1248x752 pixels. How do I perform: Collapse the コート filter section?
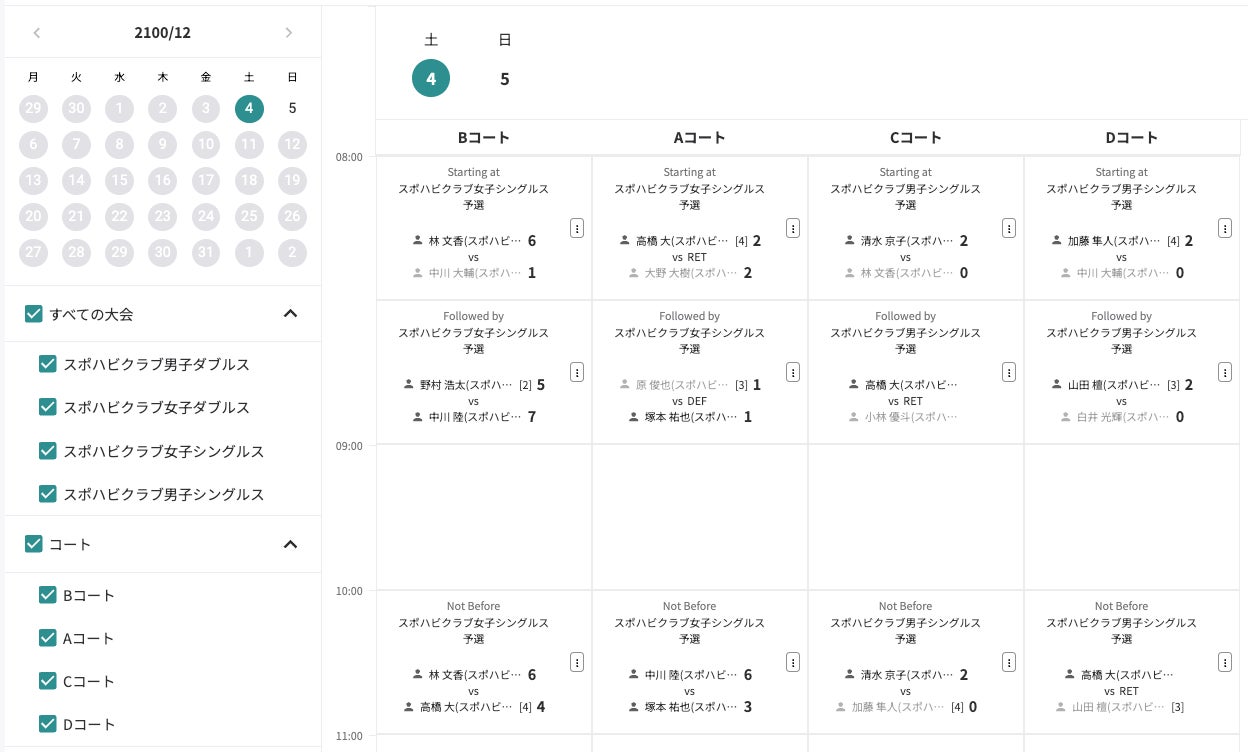290,544
